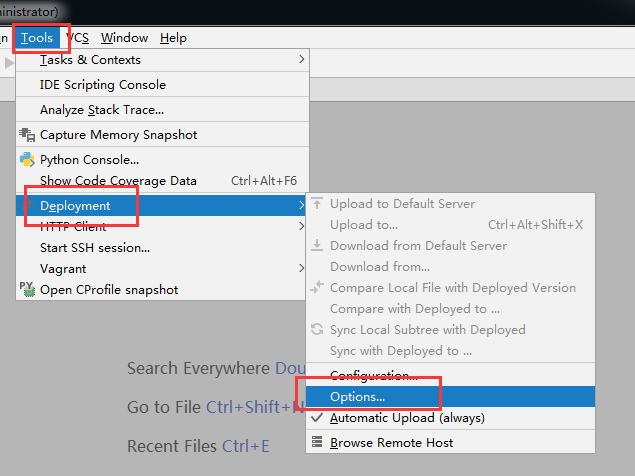Open the Tools menu
The height and width of the screenshot is (476, 635).
pyautogui.click(x=37, y=38)
